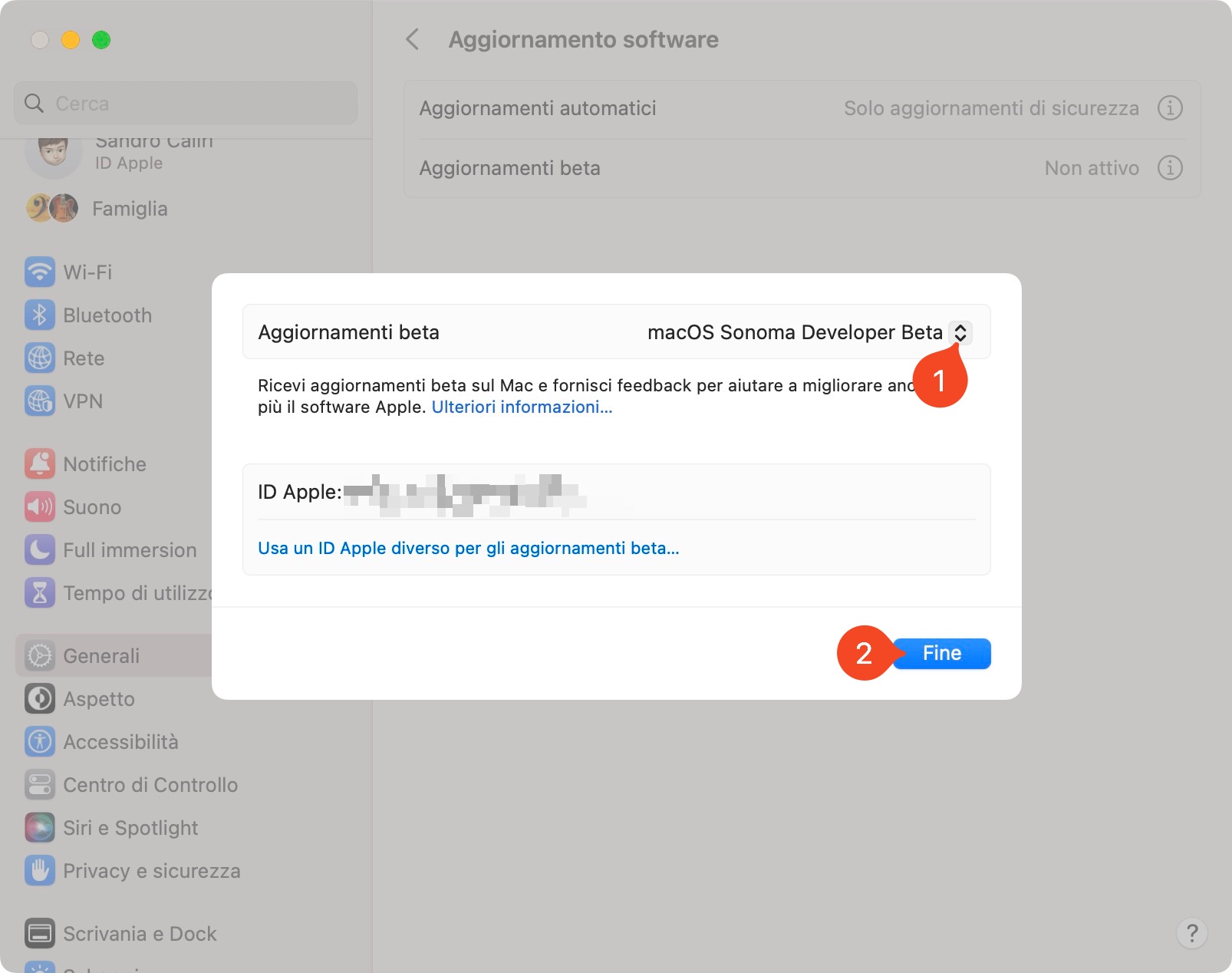Open the Aggiornamenti beta popup menu

click(960, 332)
